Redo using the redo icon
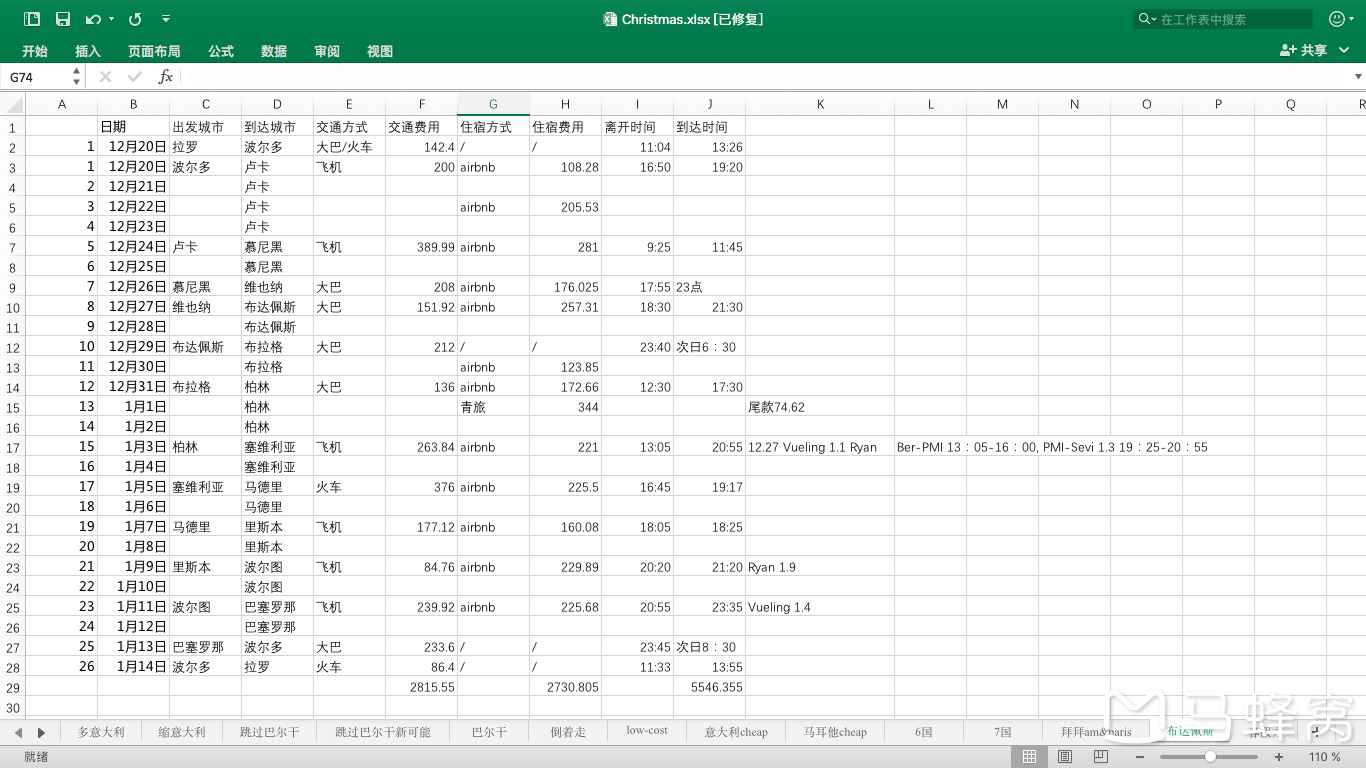Viewport: 1366px width, 768px height. click(x=134, y=18)
